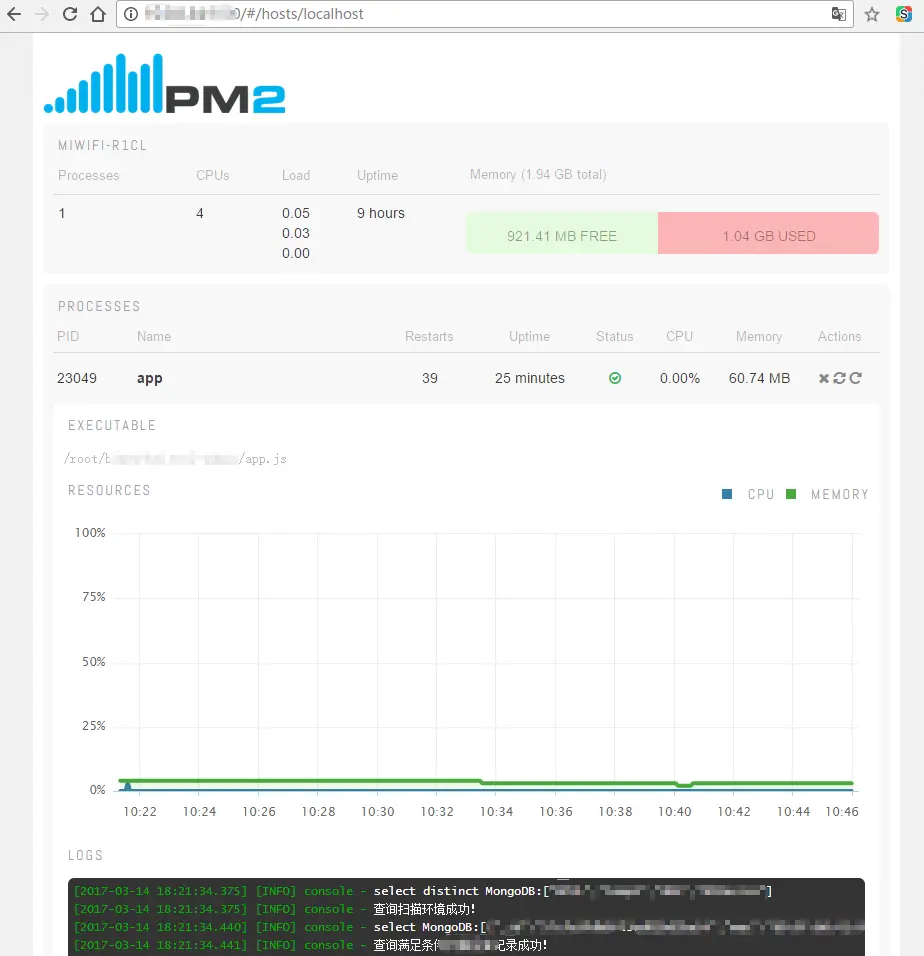Click the process Uptime 25 minutes value
The image size is (924, 956).
530,379
